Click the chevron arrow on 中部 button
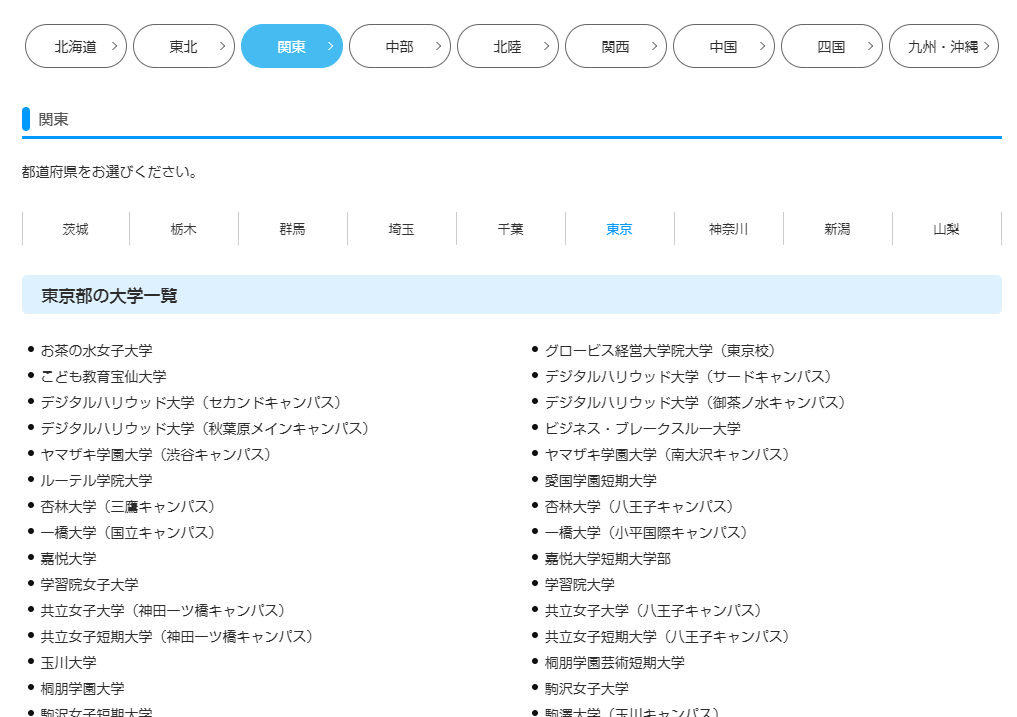Viewport: 1017px width, 717px height. click(438, 46)
